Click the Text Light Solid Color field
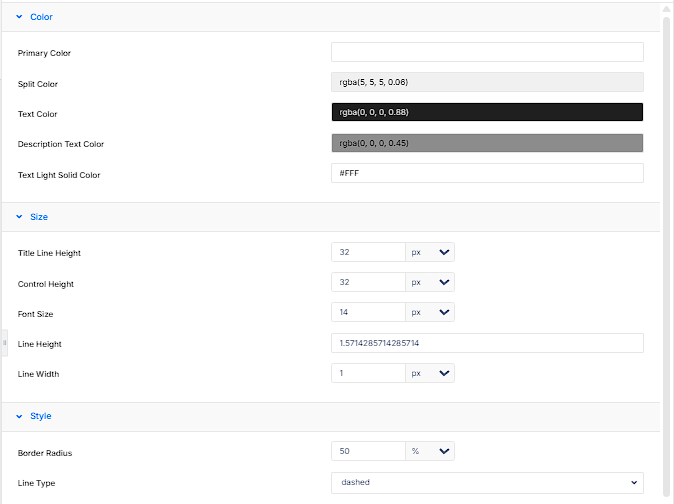 pos(487,173)
